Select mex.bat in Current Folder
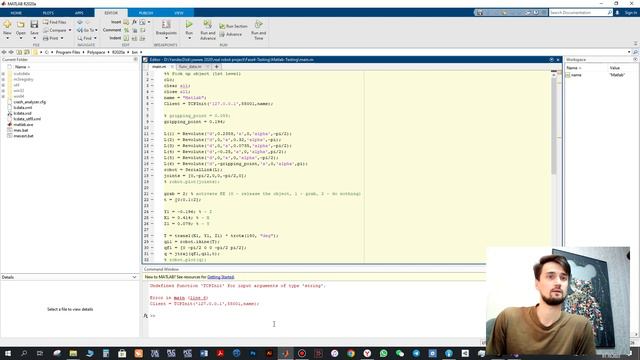Viewport: 640px width, 360px height. coord(21,130)
